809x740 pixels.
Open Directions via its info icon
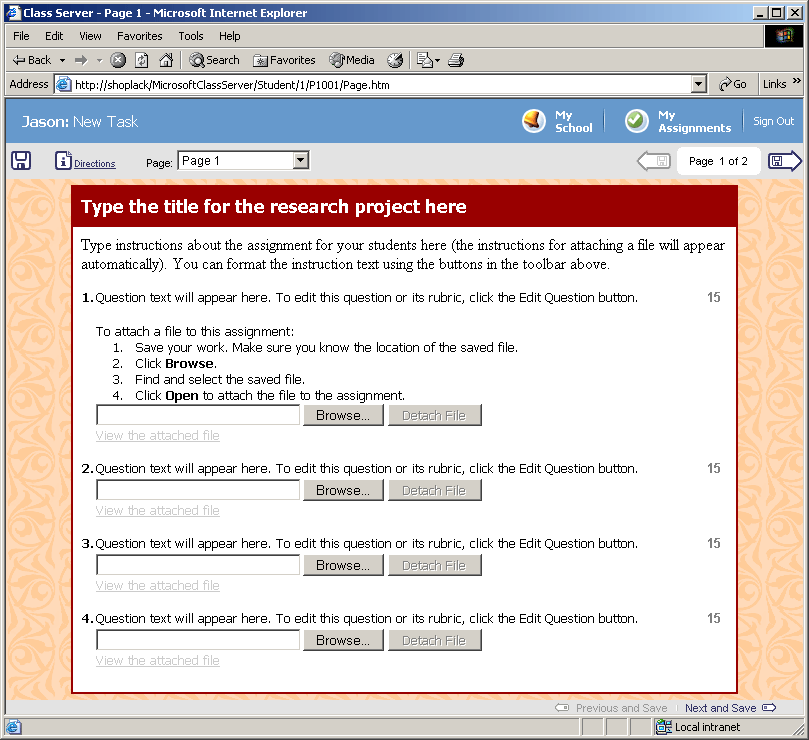click(63, 161)
